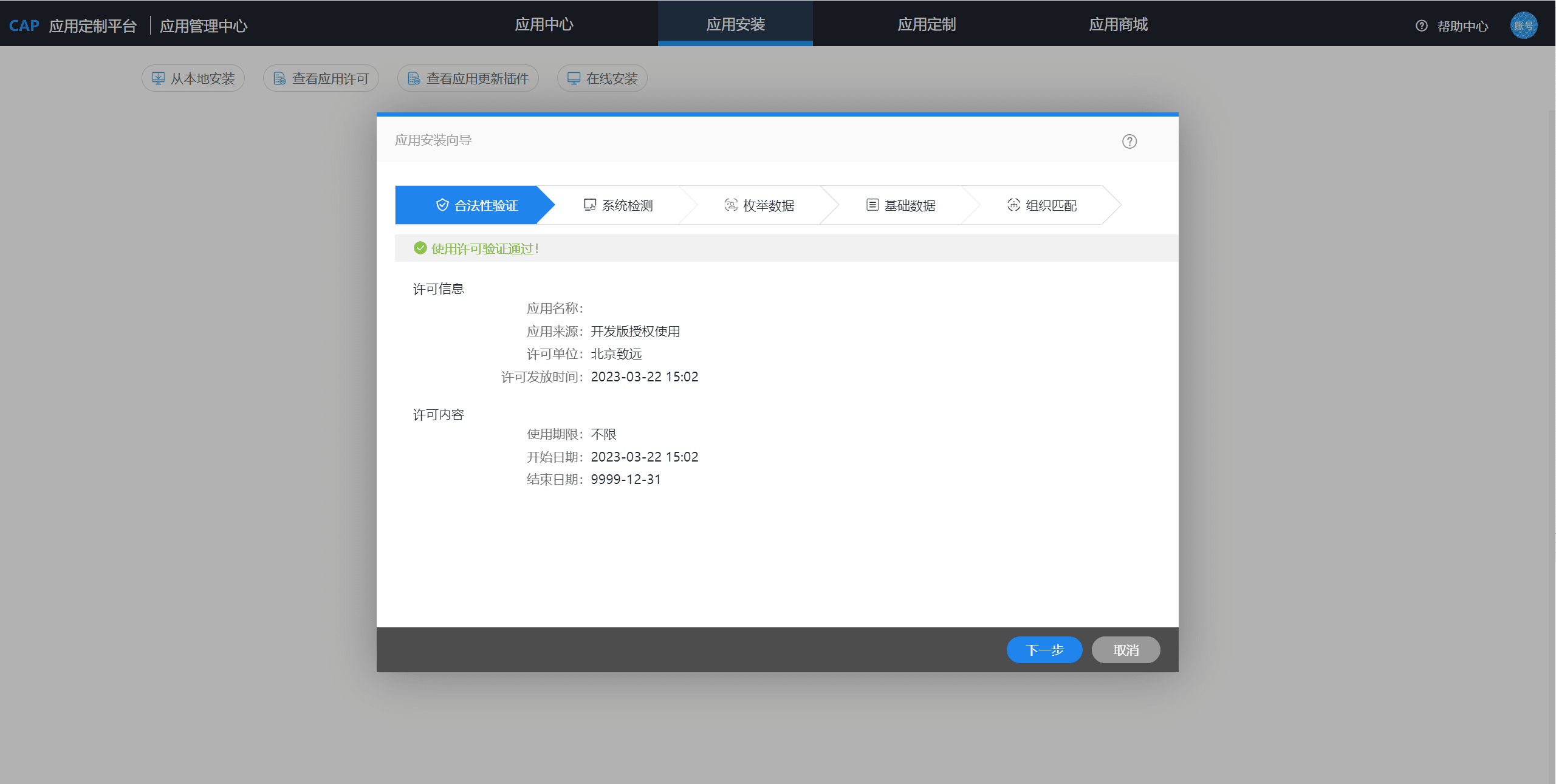Select the 系统检测 wizard step
Viewport: 1556px width, 784px height.
[x=617, y=205]
